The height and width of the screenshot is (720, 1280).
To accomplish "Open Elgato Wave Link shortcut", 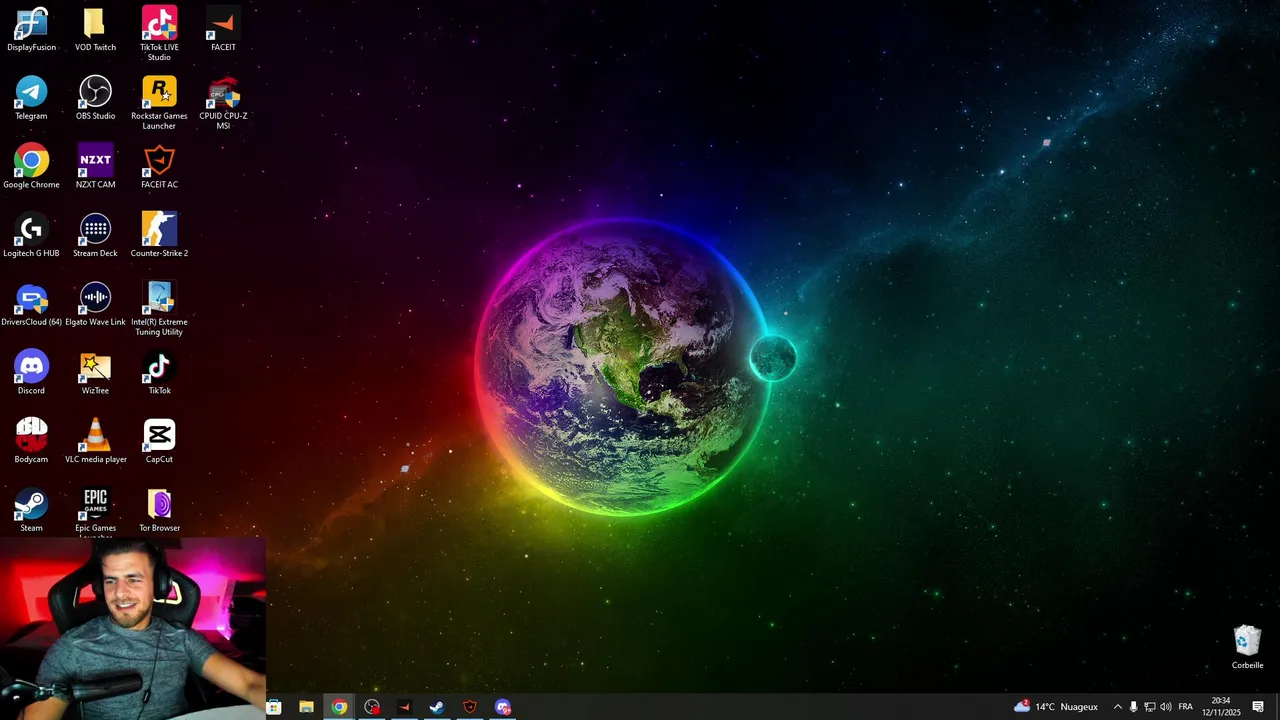I will point(95,305).
